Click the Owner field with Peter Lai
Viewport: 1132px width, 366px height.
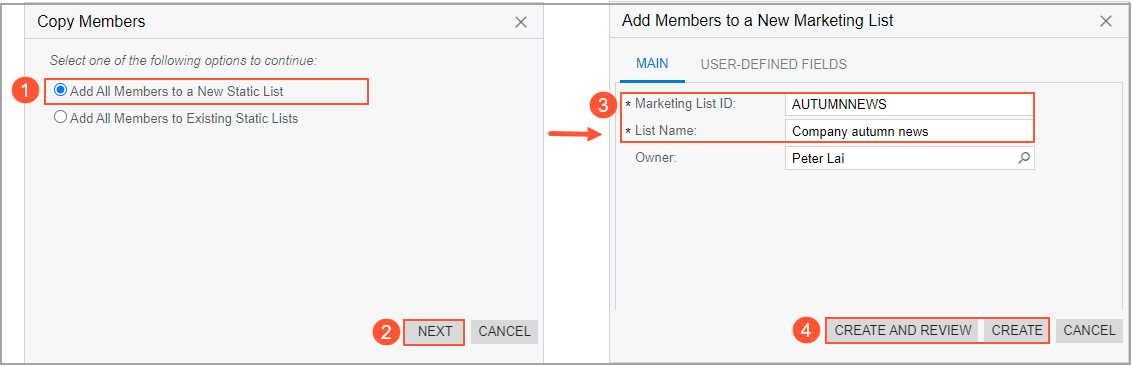[x=909, y=158]
